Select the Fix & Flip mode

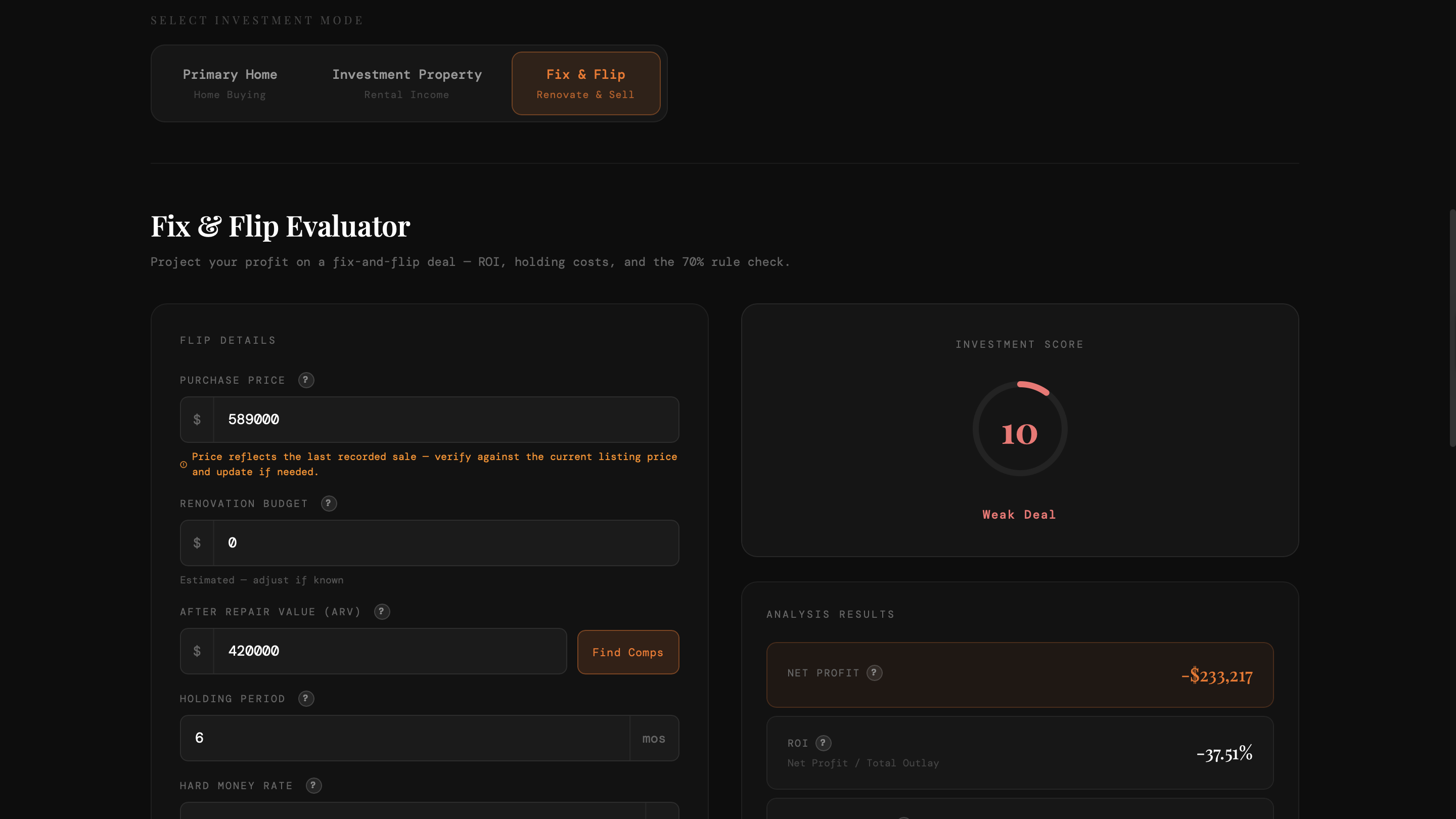click(x=585, y=83)
